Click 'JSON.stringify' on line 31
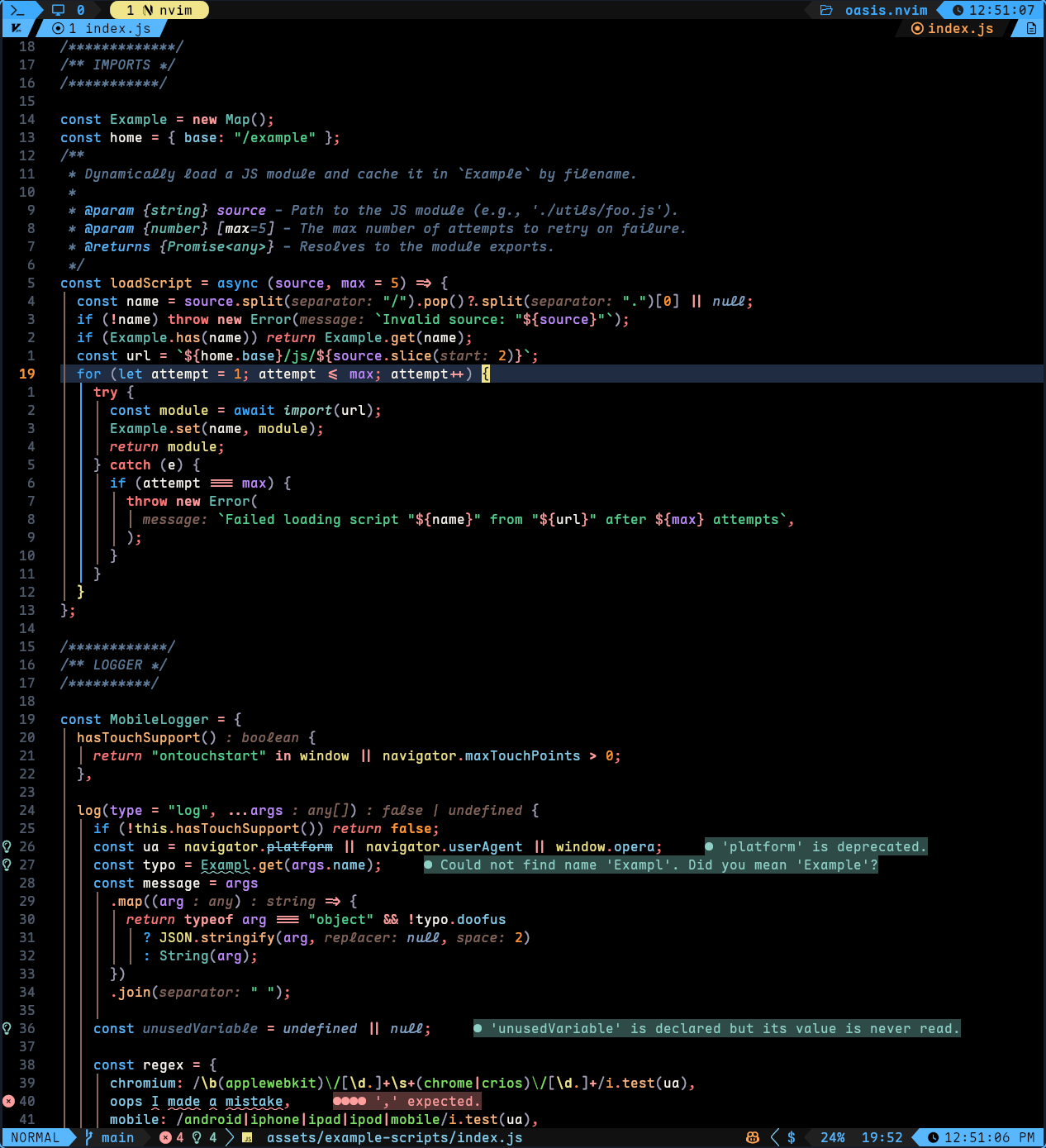This screenshot has width=1046, height=1148. (217, 937)
